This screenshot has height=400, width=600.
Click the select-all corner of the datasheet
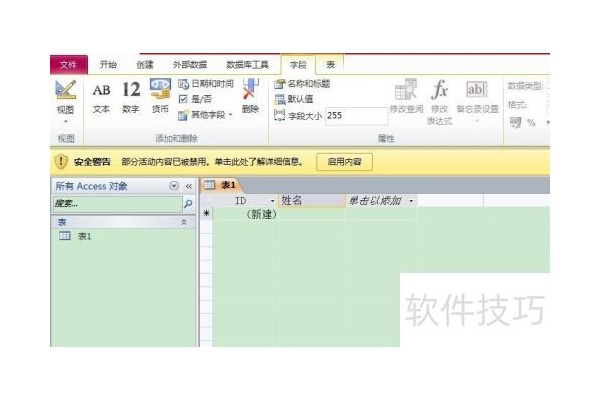(206, 200)
